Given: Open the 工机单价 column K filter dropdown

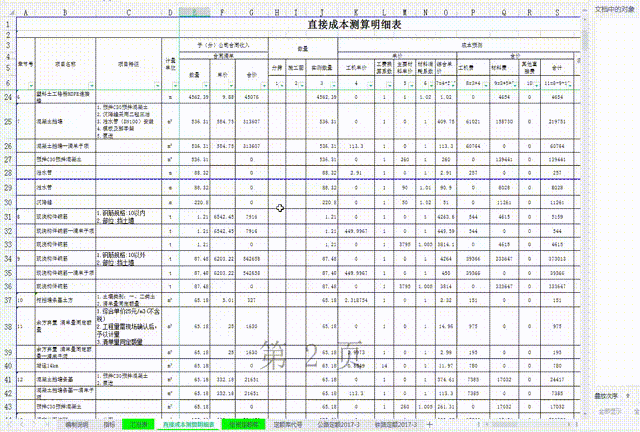Looking at the screenshot, I should [370, 85].
